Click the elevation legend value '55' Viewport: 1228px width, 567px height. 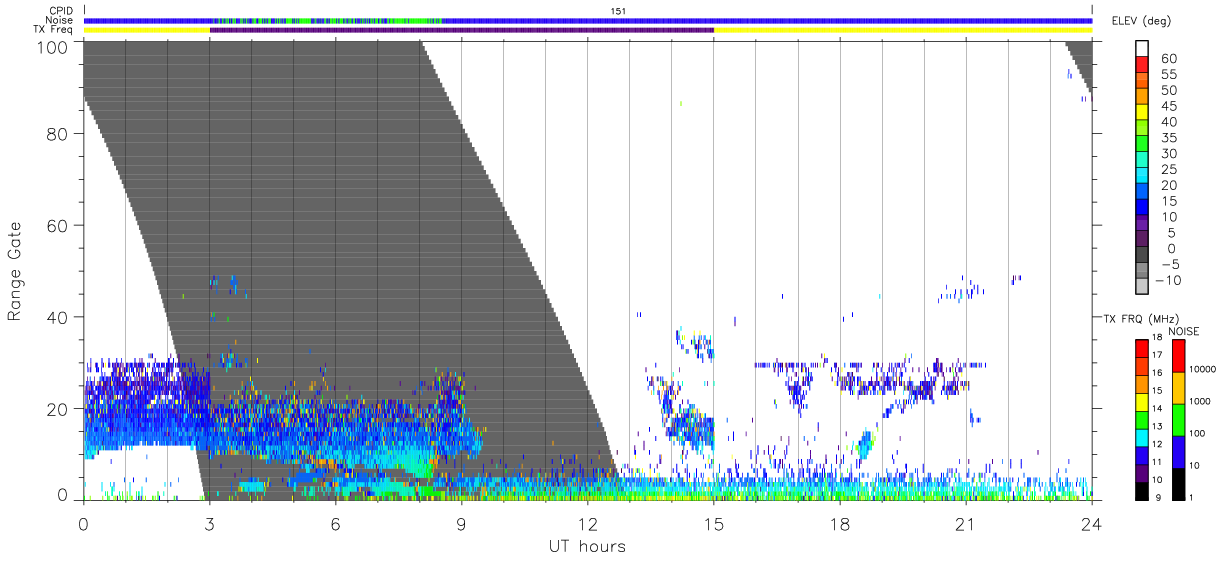(x=1167, y=75)
